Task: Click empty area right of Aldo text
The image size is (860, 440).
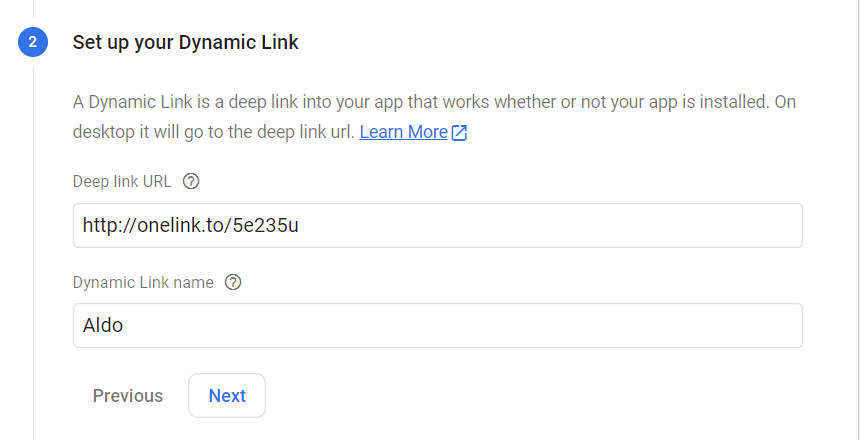Action: click(461, 325)
